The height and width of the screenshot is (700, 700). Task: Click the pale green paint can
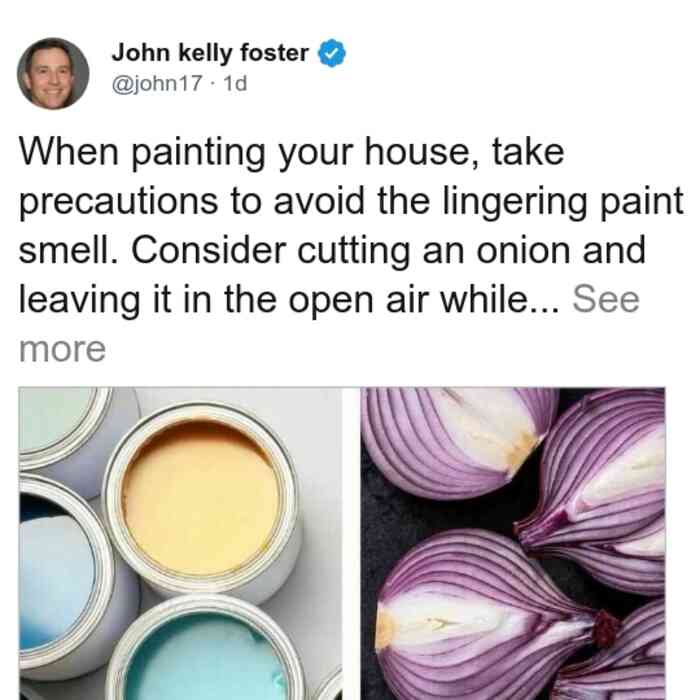pyautogui.click(x=60, y=426)
